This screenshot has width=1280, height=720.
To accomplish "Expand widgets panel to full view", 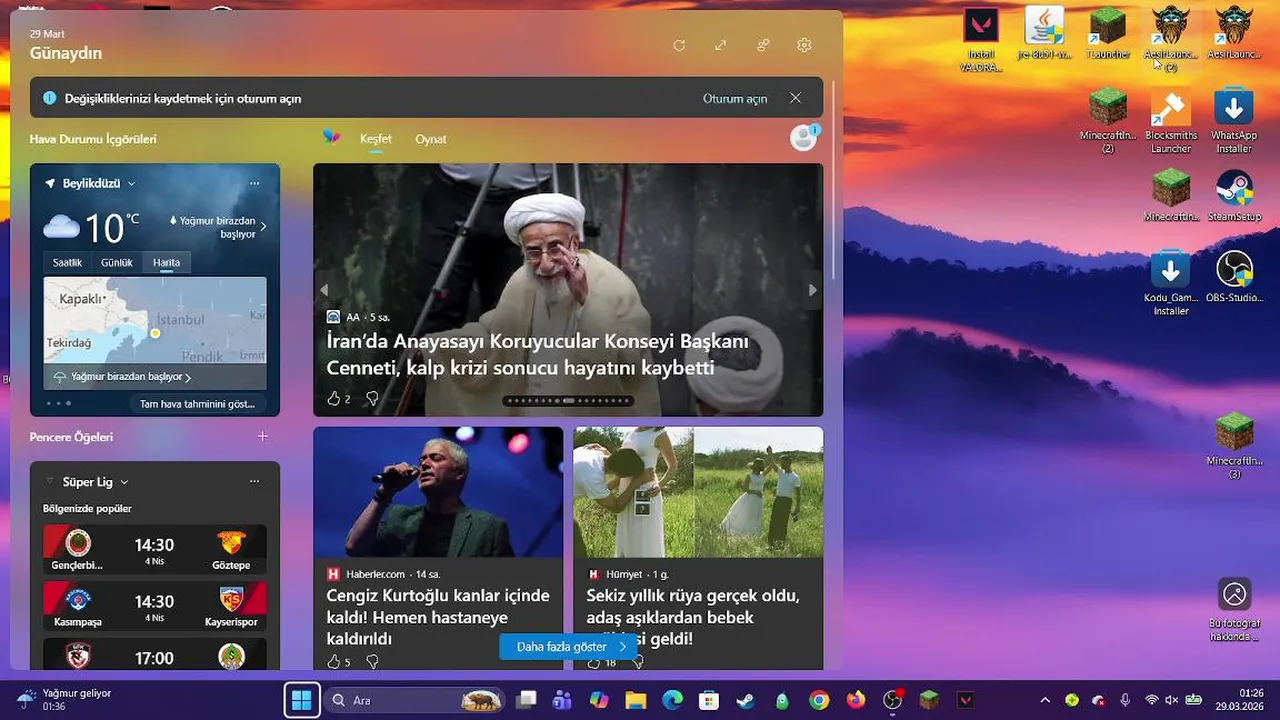I will (x=721, y=46).
